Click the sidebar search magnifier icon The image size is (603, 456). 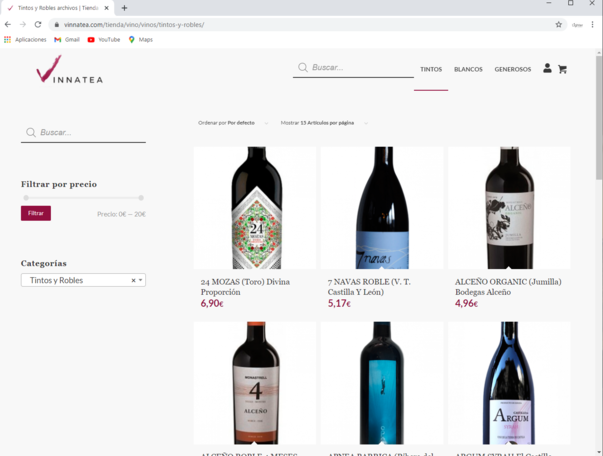(x=31, y=133)
